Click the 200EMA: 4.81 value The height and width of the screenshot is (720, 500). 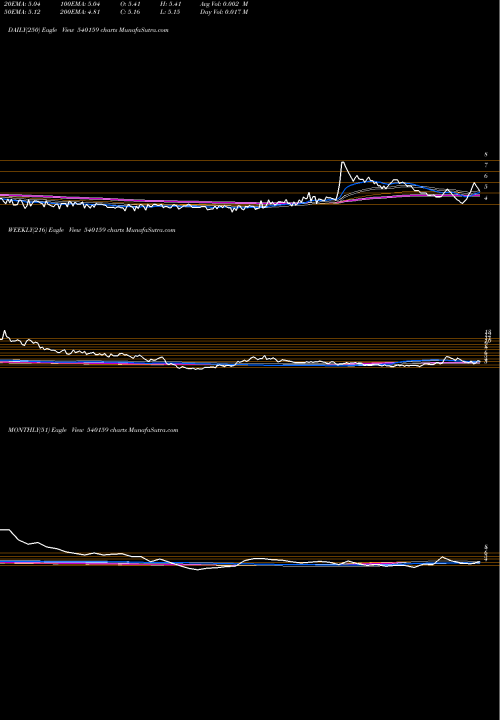[x=79, y=12]
